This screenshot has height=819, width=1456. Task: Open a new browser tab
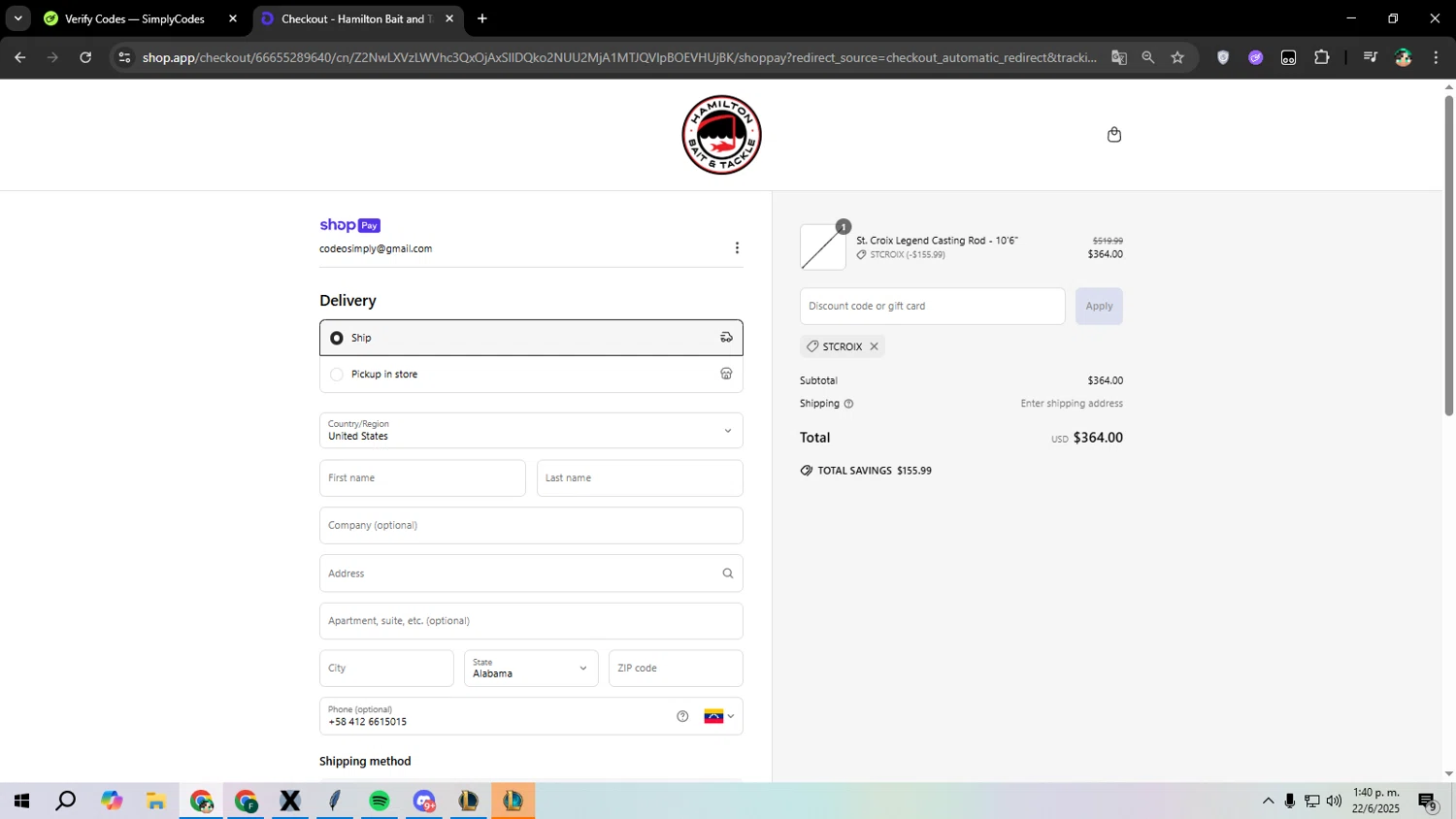[482, 18]
